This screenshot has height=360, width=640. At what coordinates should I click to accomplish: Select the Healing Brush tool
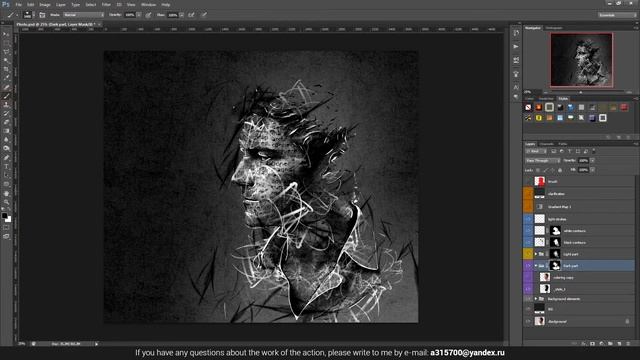(x=6, y=87)
